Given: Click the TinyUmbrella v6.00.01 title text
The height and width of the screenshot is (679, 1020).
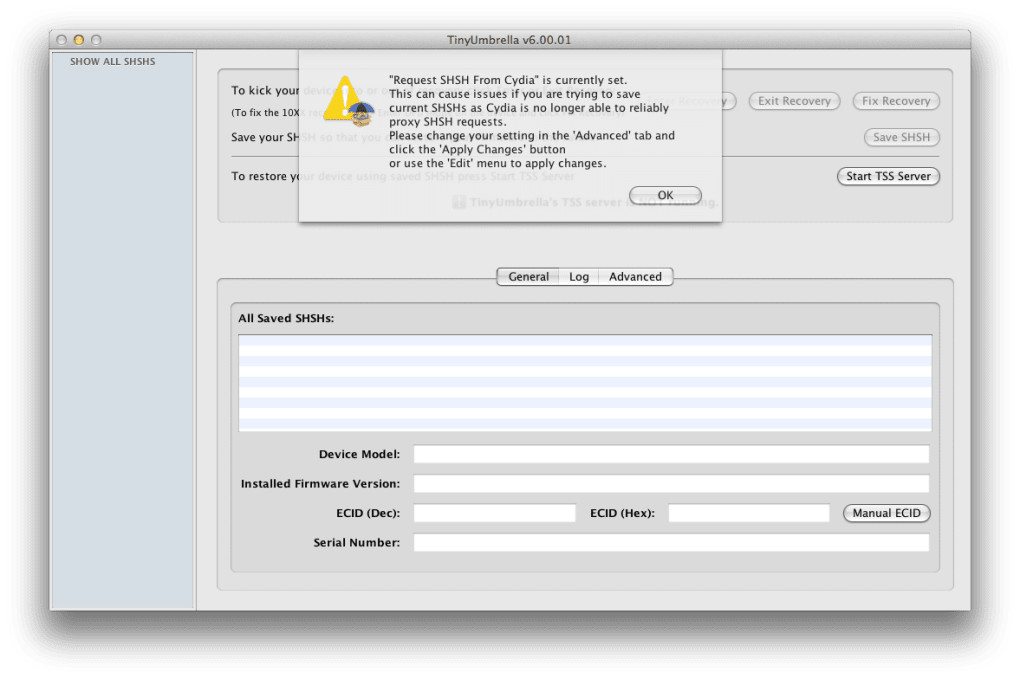Looking at the screenshot, I should [x=509, y=40].
